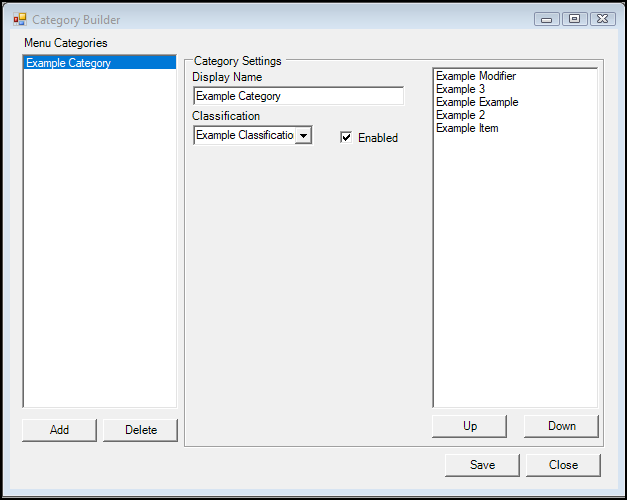Click the Example Classification combo box text

(245, 135)
